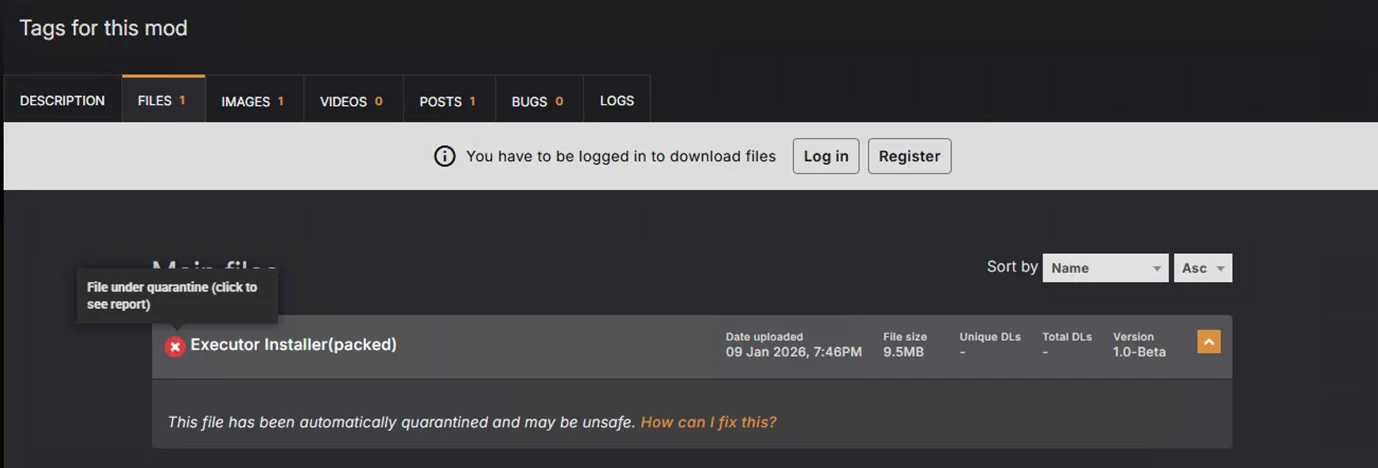This screenshot has height=468, width=1378.
Task: Click the Register button
Action: 909,156
